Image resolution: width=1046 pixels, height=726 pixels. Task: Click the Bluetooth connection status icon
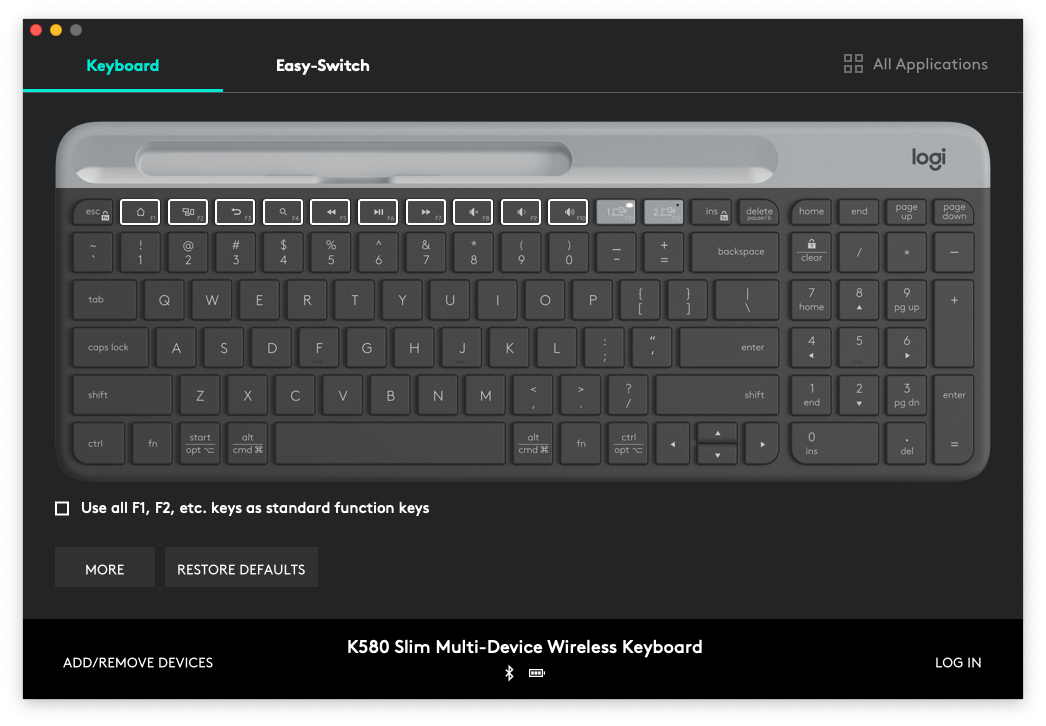(509, 673)
